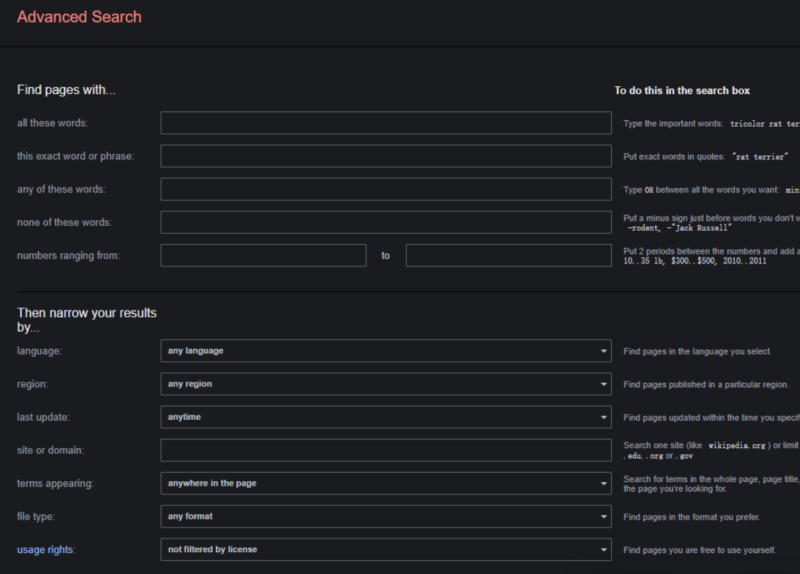Select the 'none of these words' input
Image resolution: width=800 pixels, height=574 pixels.
click(x=385, y=222)
